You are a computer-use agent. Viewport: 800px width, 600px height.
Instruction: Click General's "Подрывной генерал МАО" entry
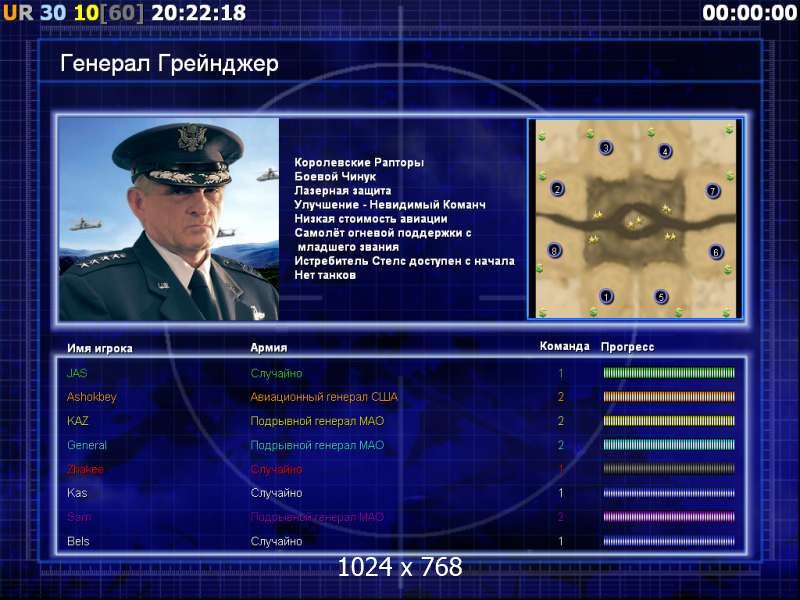317,445
